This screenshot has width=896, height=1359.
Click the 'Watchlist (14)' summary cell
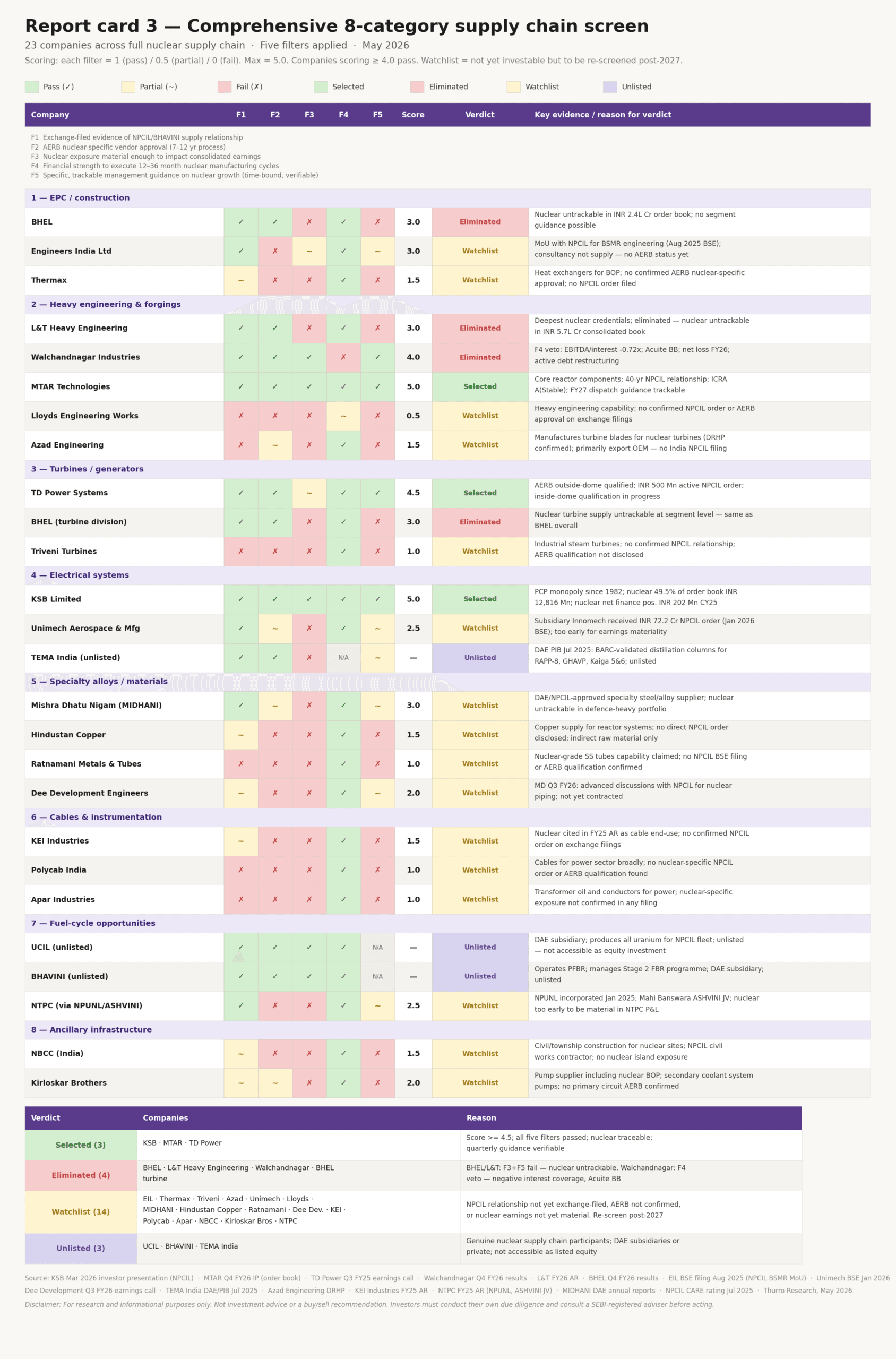pyautogui.click(x=81, y=1212)
